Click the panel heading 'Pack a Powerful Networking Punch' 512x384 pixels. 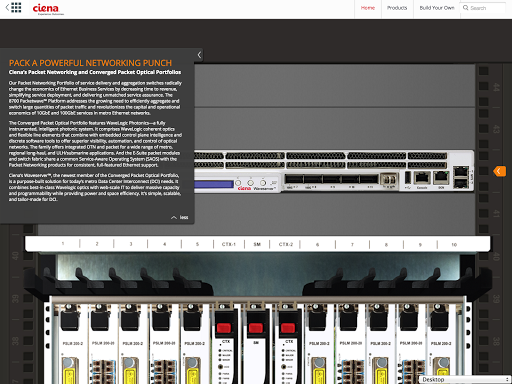90,63
